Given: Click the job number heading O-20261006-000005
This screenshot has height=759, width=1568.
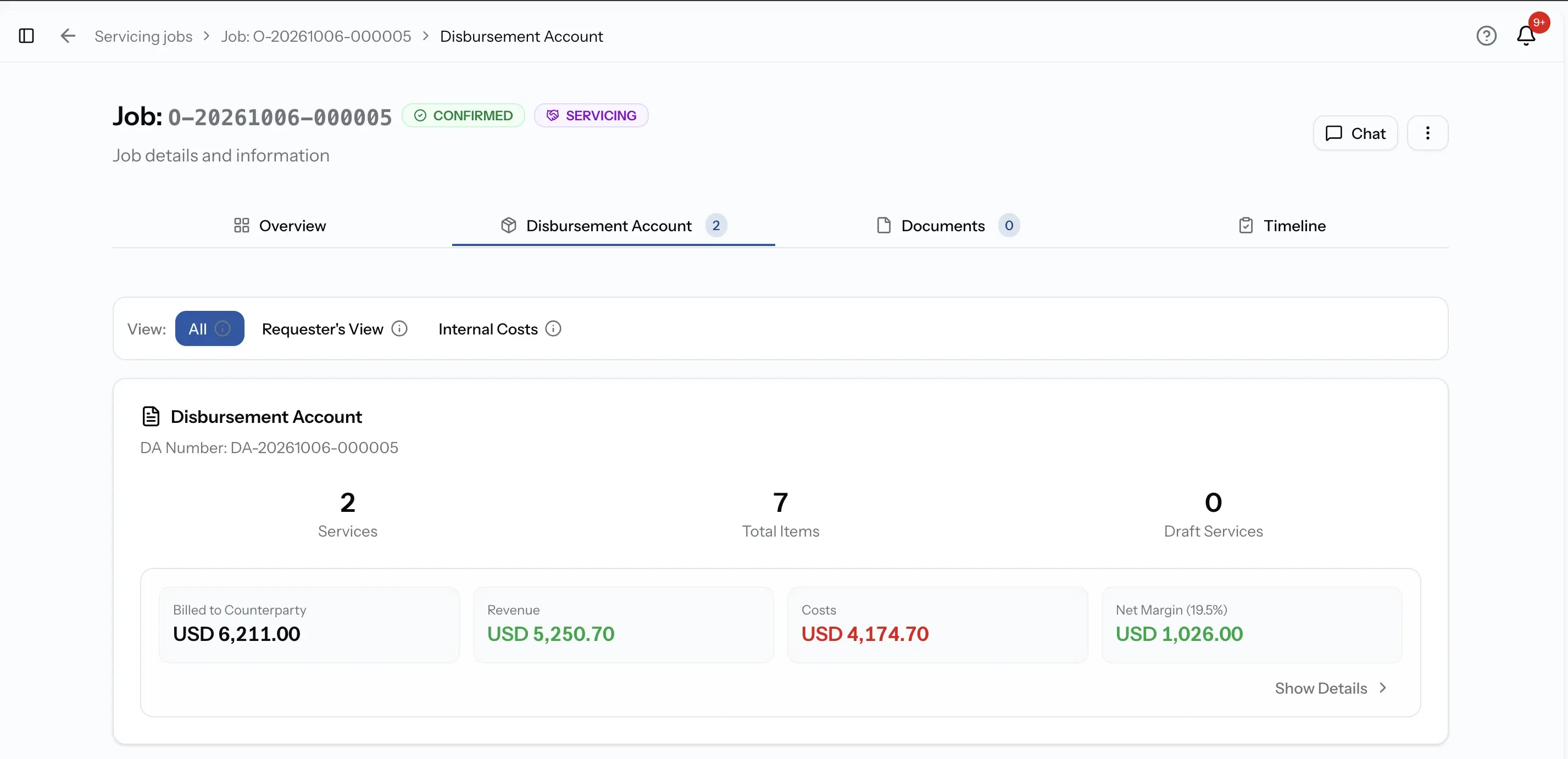Looking at the screenshot, I should tap(280, 117).
